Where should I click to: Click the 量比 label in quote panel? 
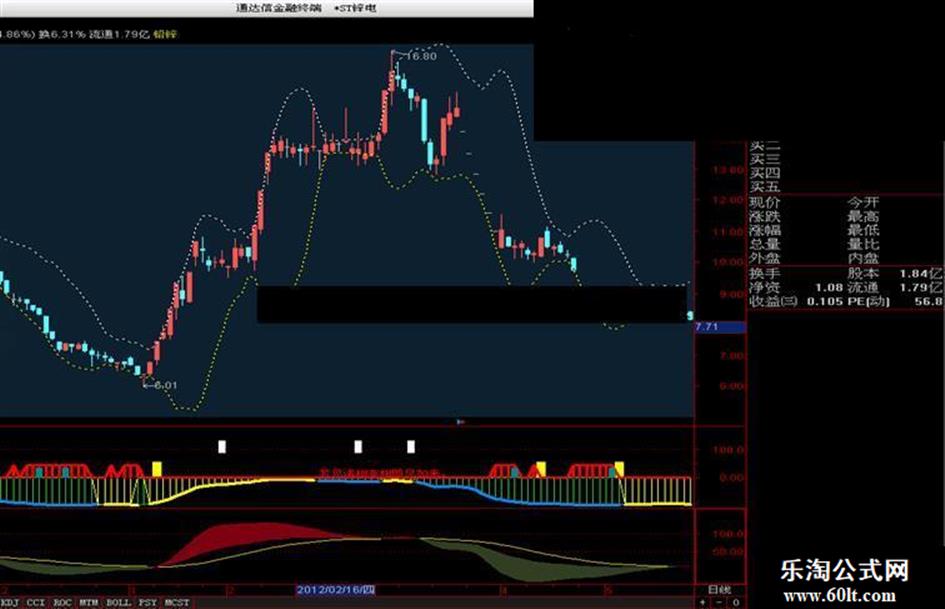point(863,244)
